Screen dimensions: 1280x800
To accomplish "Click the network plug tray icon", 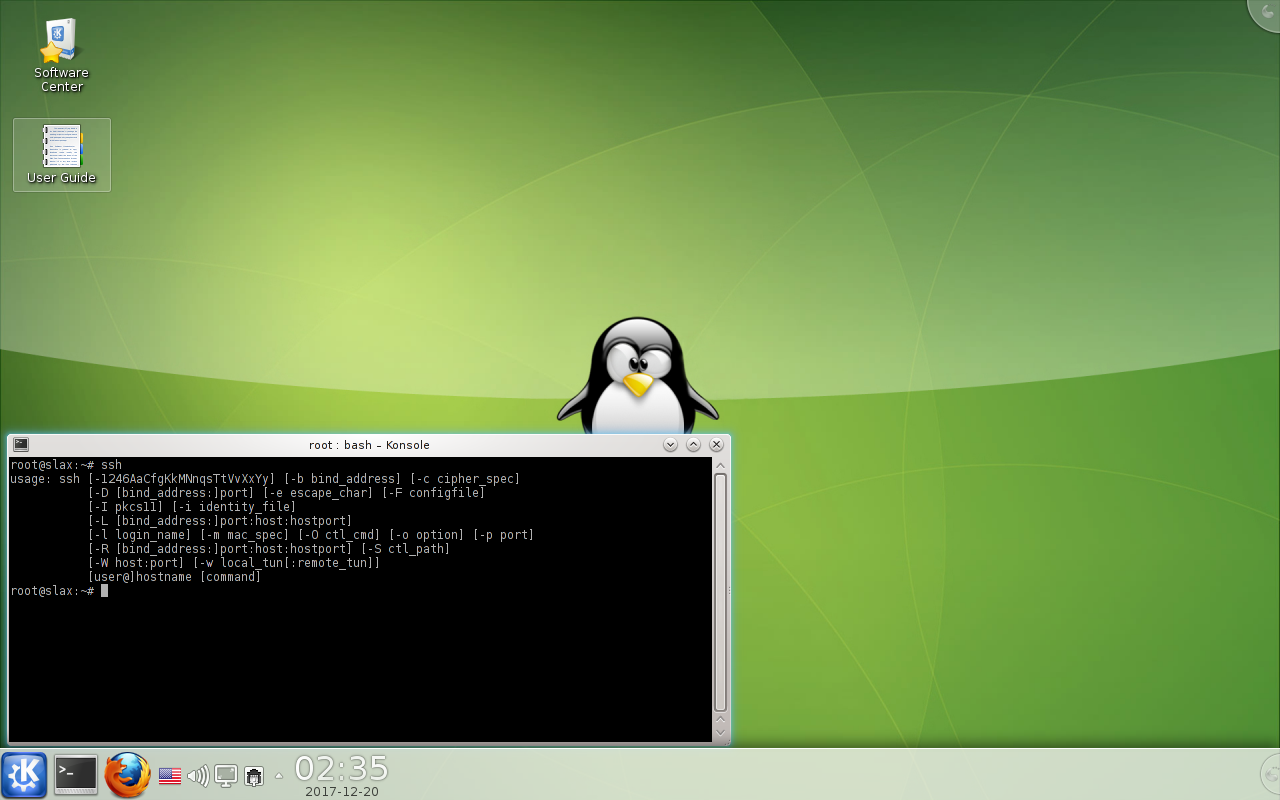I will (254, 776).
